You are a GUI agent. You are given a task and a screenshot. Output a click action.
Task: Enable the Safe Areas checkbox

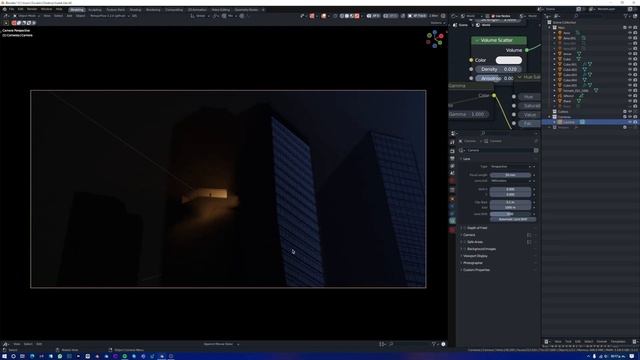tap(465, 242)
